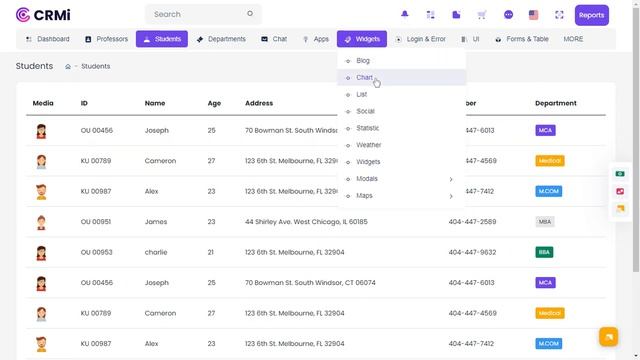Click name James in table
Viewport: 640px width, 360px height.
(x=156, y=222)
